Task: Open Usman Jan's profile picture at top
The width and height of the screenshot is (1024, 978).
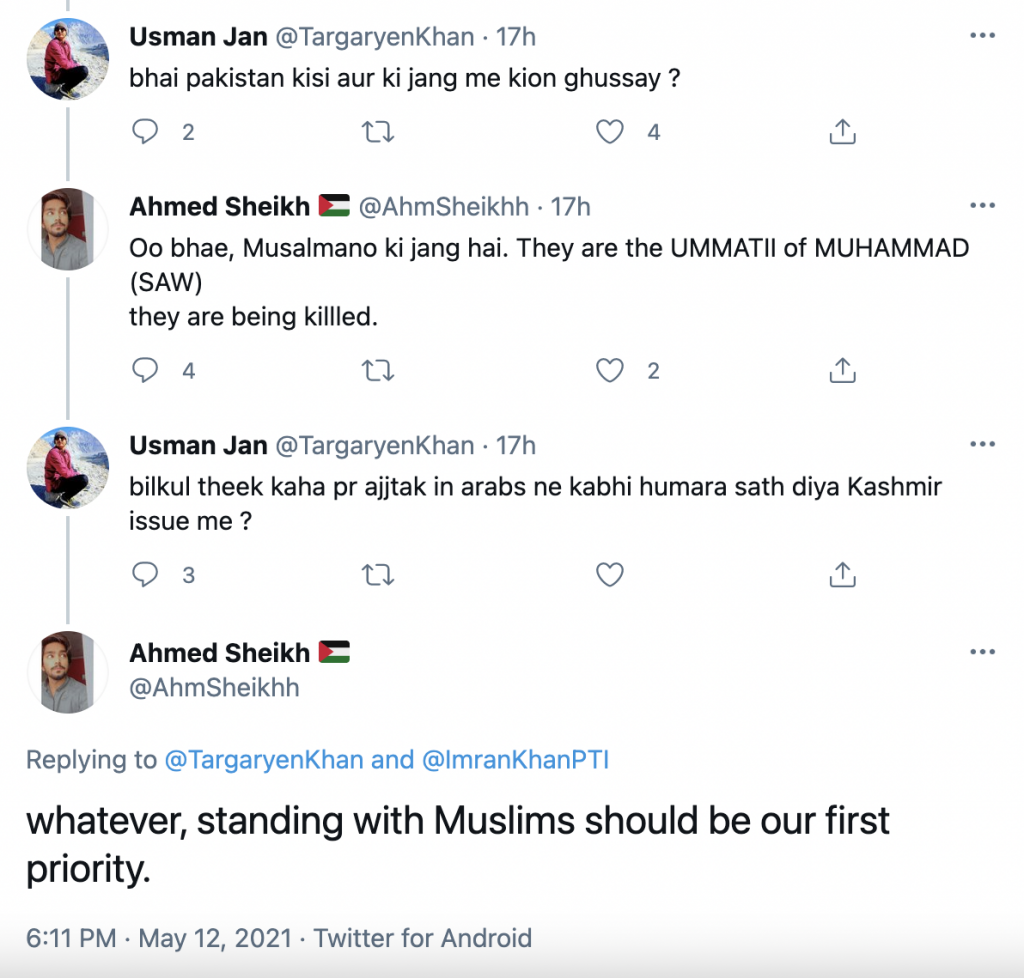Action: pyautogui.click(x=67, y=59)
